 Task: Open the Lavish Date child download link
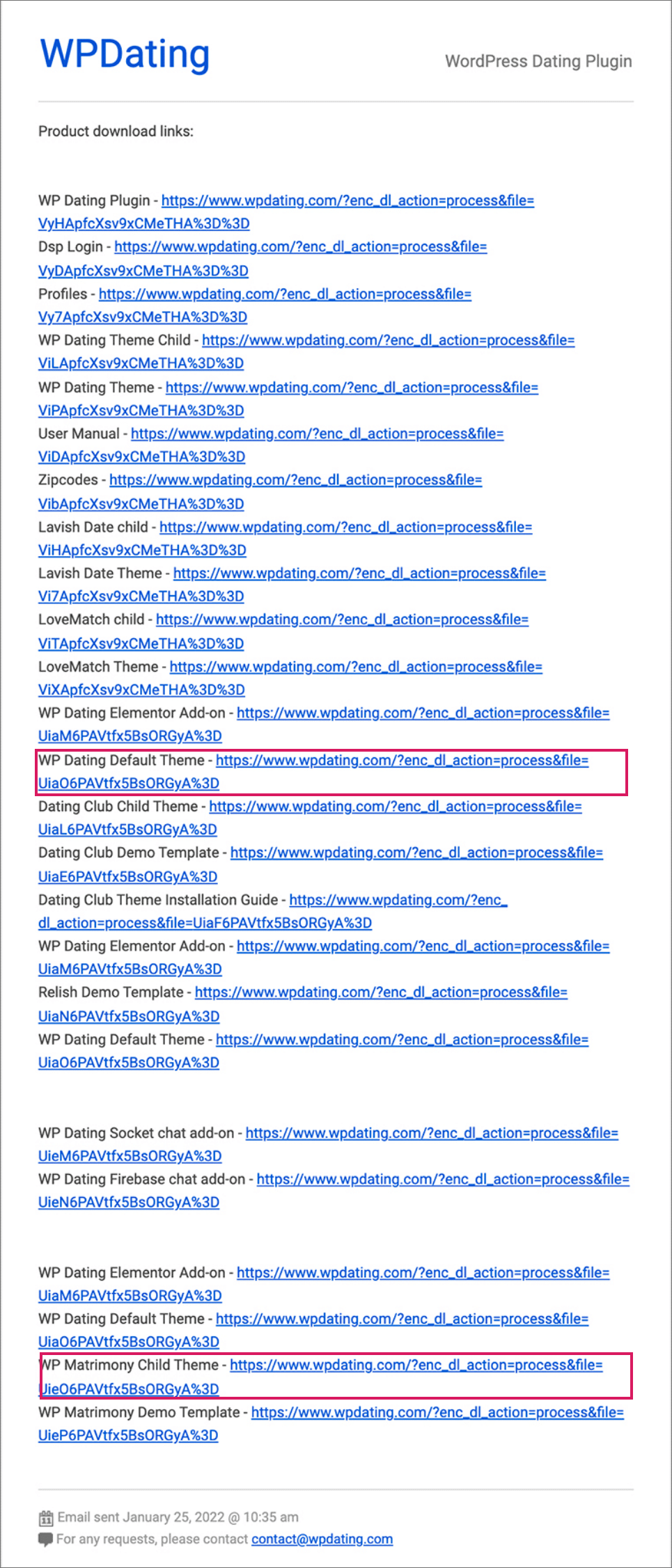345,528
